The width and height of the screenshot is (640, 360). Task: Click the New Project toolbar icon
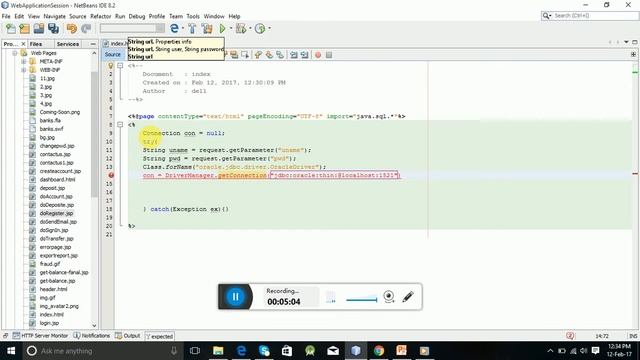tap(24, 29)
